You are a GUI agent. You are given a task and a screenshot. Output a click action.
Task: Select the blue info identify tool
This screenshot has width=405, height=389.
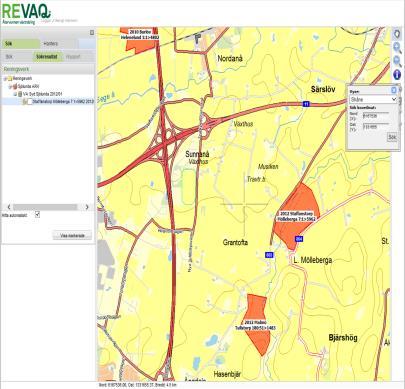[x=397, y=75]
